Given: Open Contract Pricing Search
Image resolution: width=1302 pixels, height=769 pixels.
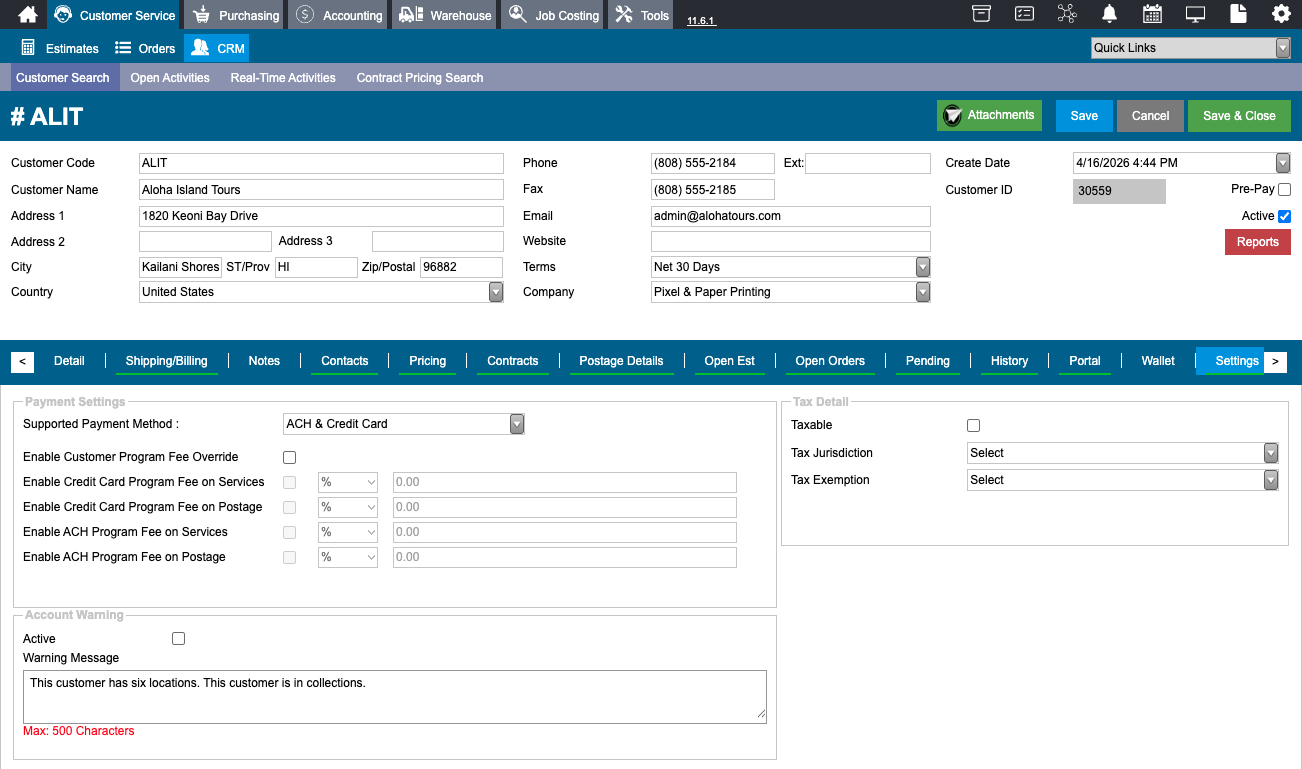Looking at the screenshot, I should tap(420, 78).
